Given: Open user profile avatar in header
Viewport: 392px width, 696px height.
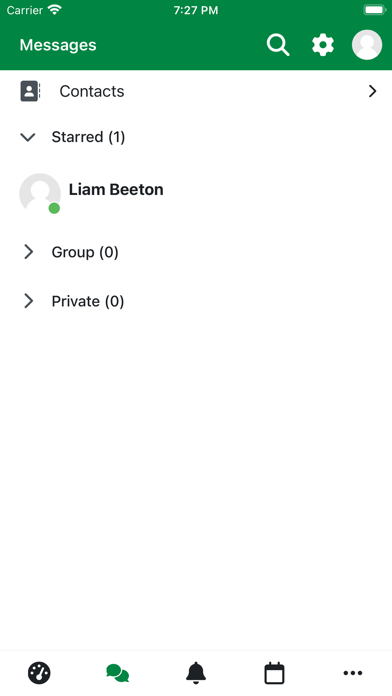Looking at the screenshot, I should (367, 45).
